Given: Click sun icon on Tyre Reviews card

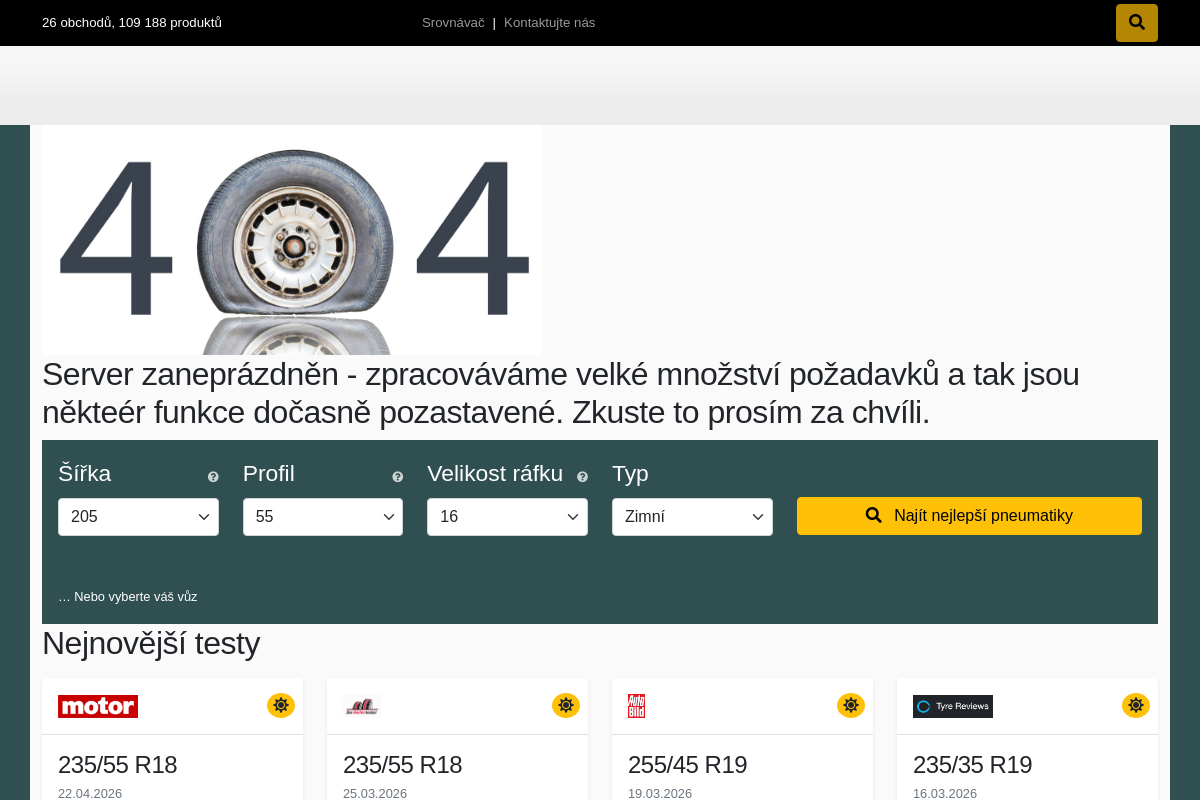Looking at the screenshot, I should pyautogui.click(x=1136, y=706).
